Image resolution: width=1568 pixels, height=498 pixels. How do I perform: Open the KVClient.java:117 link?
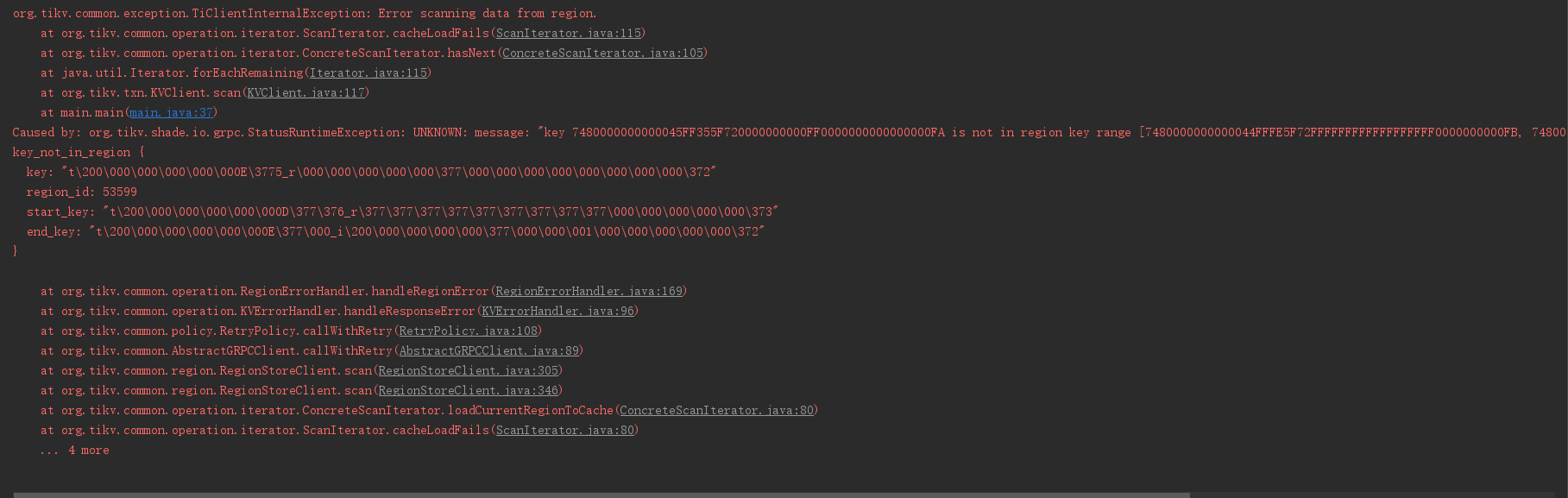pos(305,92)
